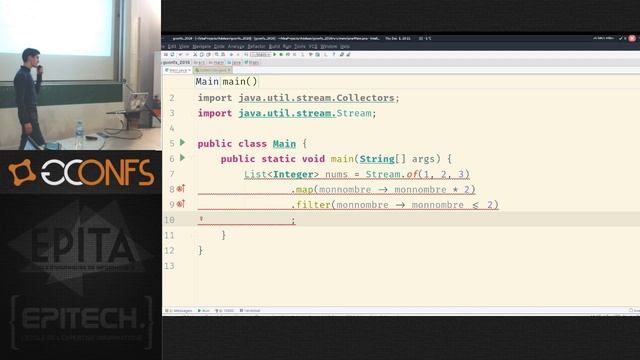Click the pink round icon in the system tray

click(632, 38)
